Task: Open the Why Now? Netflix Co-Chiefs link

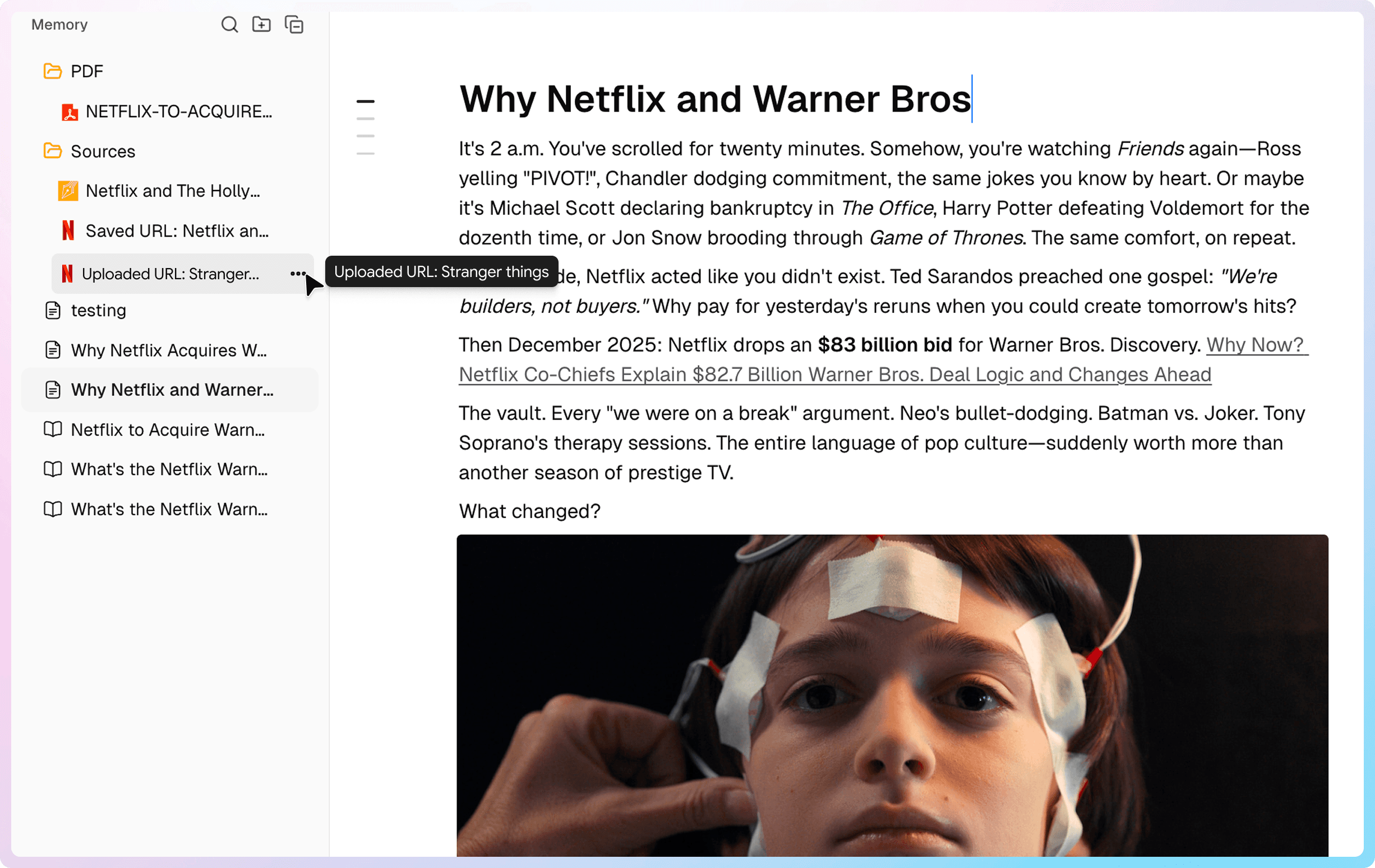Action: tap(834, 375)
